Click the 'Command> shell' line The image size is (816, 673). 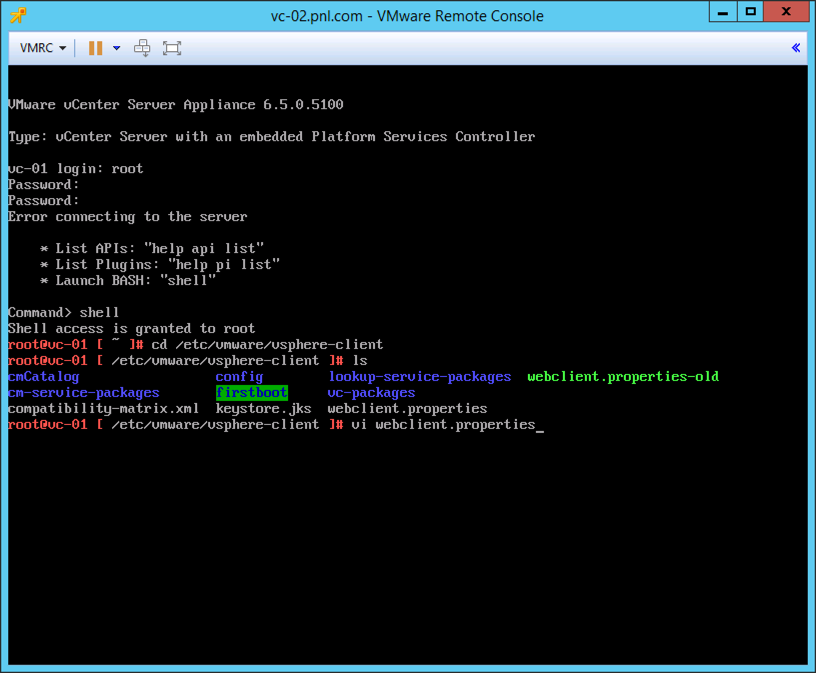coord(63,312)
